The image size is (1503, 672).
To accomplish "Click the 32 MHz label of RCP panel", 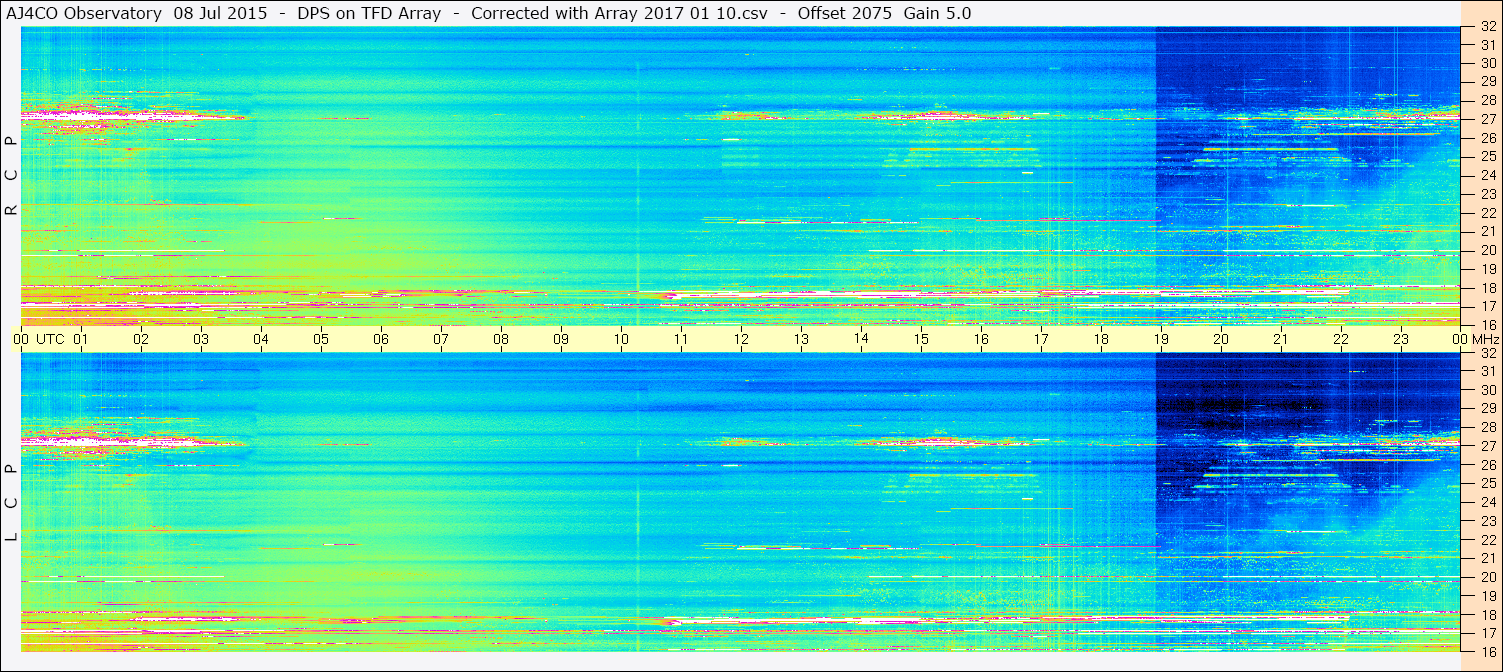I will (1488, 27).
